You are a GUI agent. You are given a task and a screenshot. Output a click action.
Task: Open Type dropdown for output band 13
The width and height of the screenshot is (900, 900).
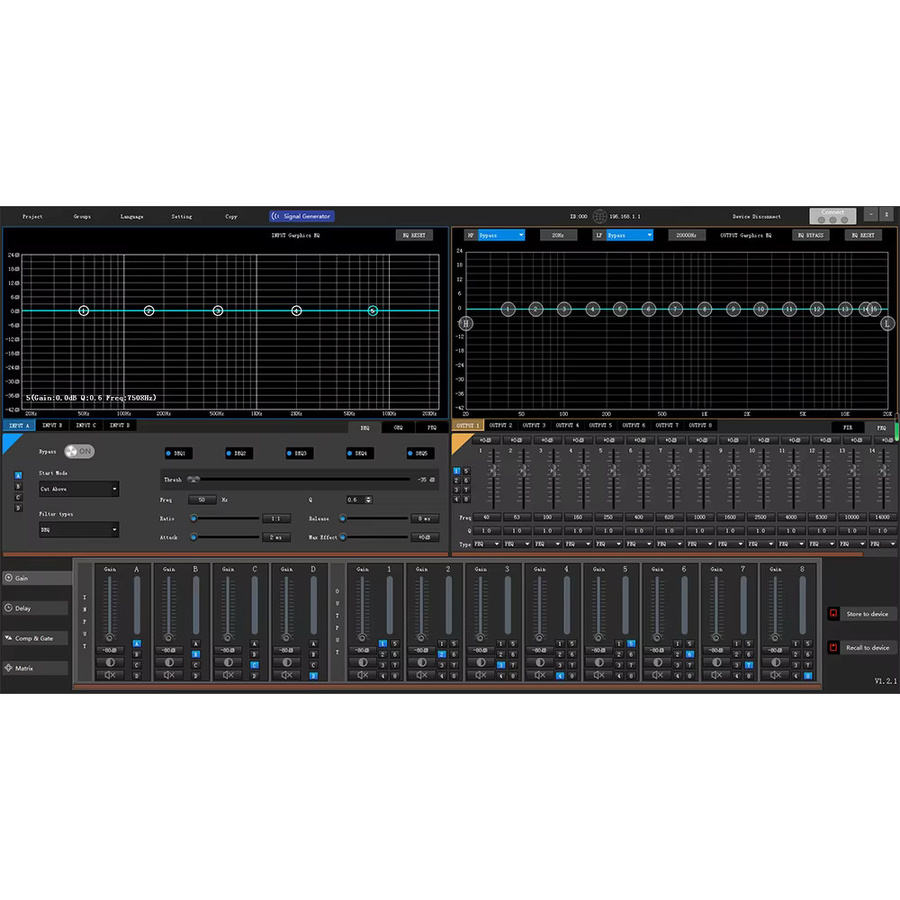tap(852, 544)
